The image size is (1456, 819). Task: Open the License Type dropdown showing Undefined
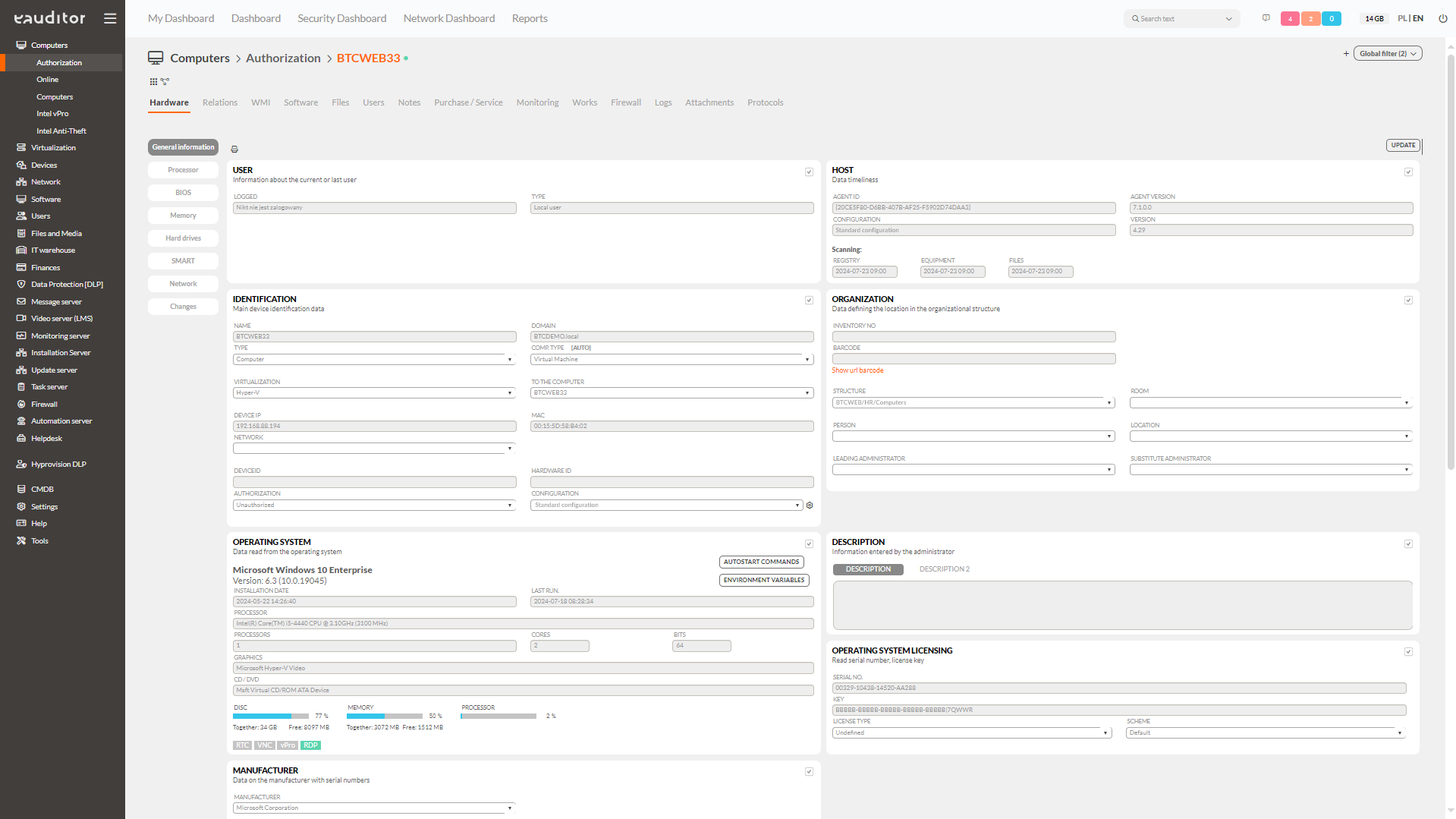click(x=972, y=733)
